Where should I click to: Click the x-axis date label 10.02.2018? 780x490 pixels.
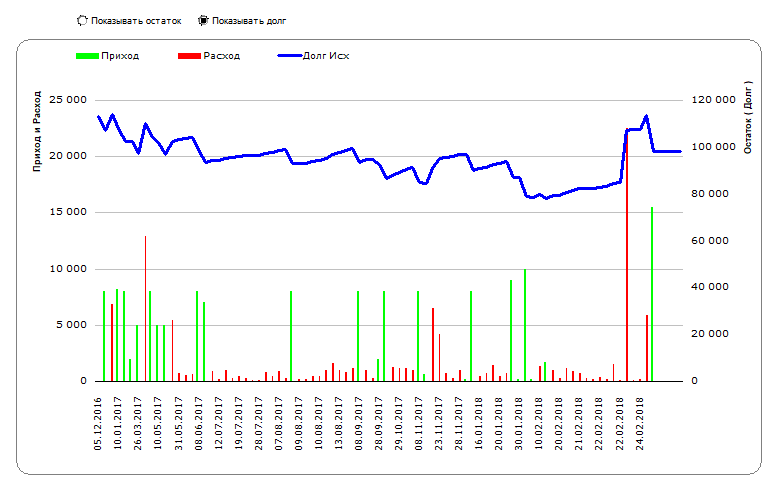pyautogui.click(x=539, y=424)
